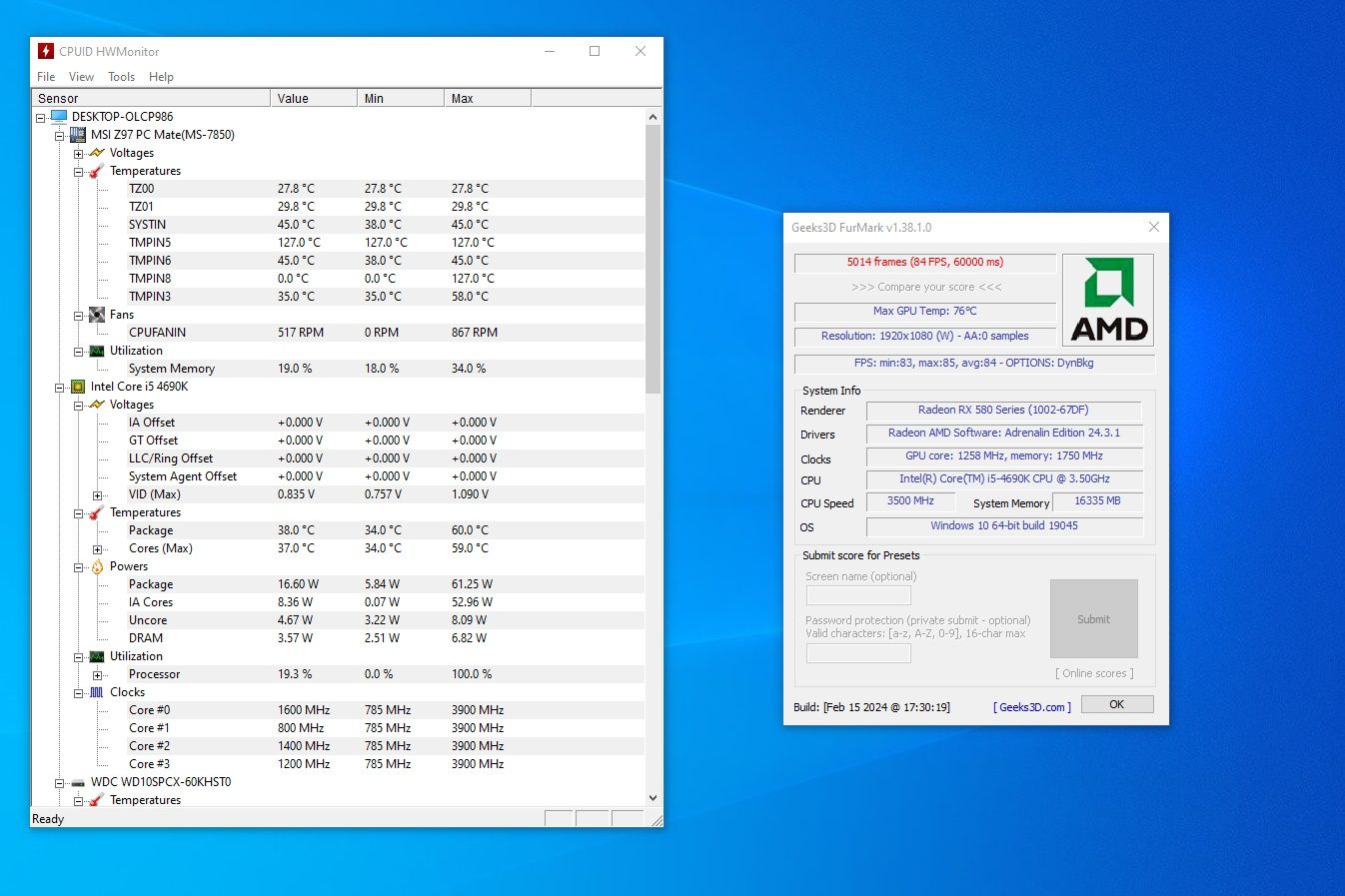The height and width of the screenshot is (896, 1345).
Task: Select the SYSTIN temperature row
Action: pyautogui.click(x=339, y=225)
